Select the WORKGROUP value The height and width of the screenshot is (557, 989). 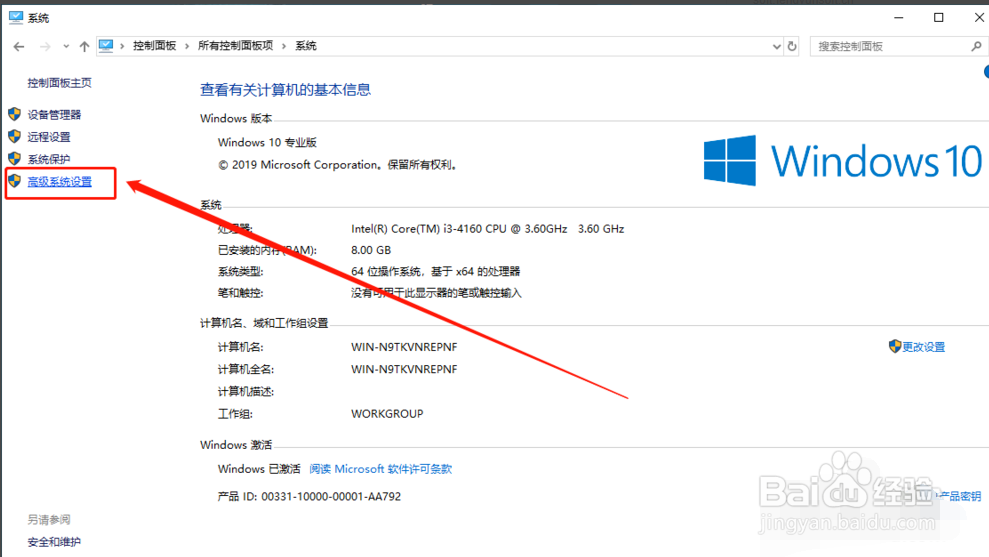[387, 414]
